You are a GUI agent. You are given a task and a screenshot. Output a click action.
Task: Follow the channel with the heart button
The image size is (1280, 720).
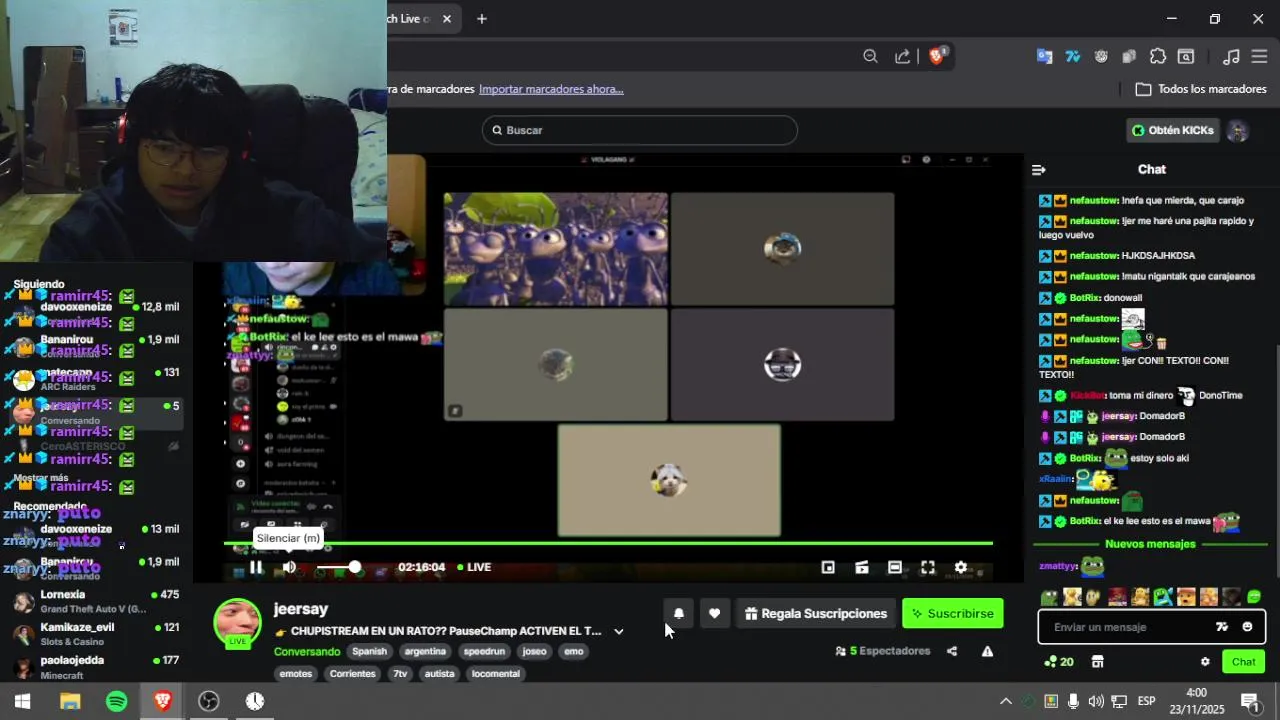714,614
